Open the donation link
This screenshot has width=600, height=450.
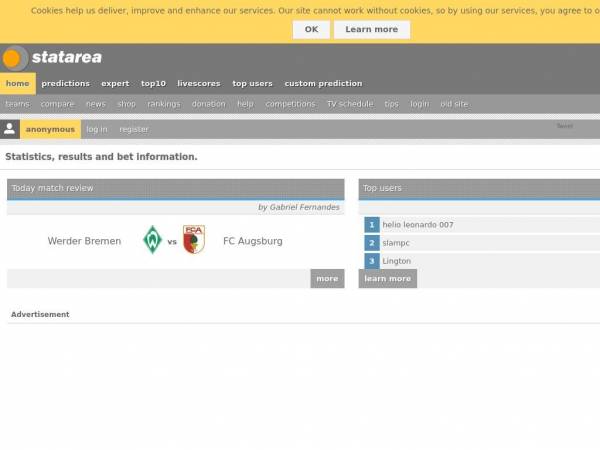coord(209,104)
